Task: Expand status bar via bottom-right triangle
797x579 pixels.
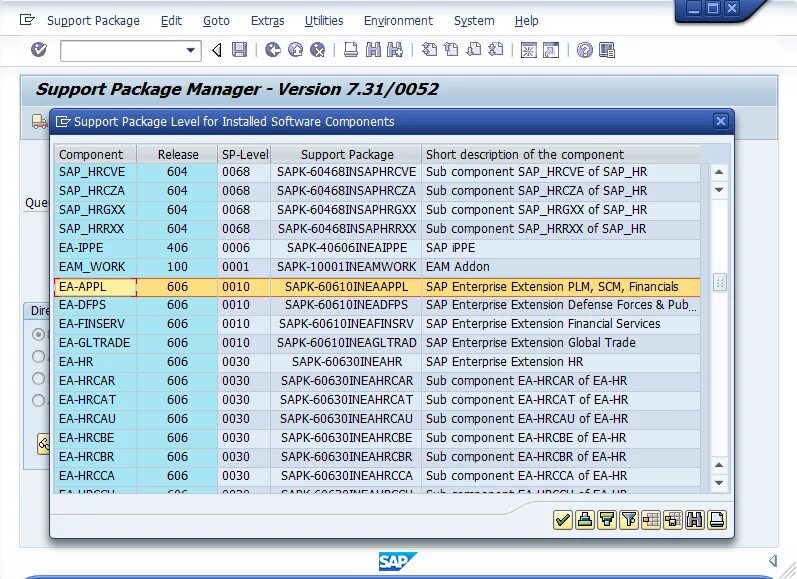Action: [x=773, y=560]
